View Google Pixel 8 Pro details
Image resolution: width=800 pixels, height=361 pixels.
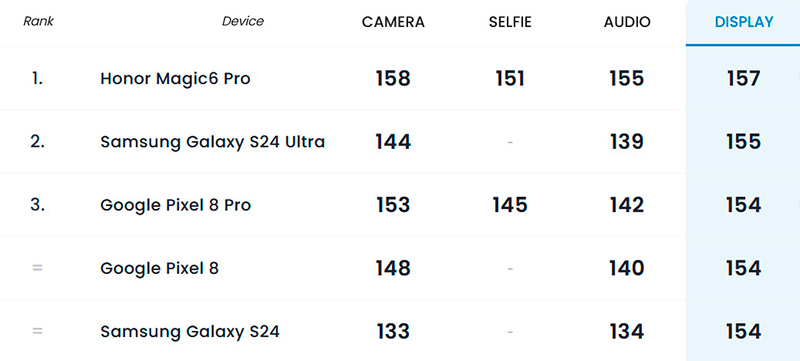[176, 205]
